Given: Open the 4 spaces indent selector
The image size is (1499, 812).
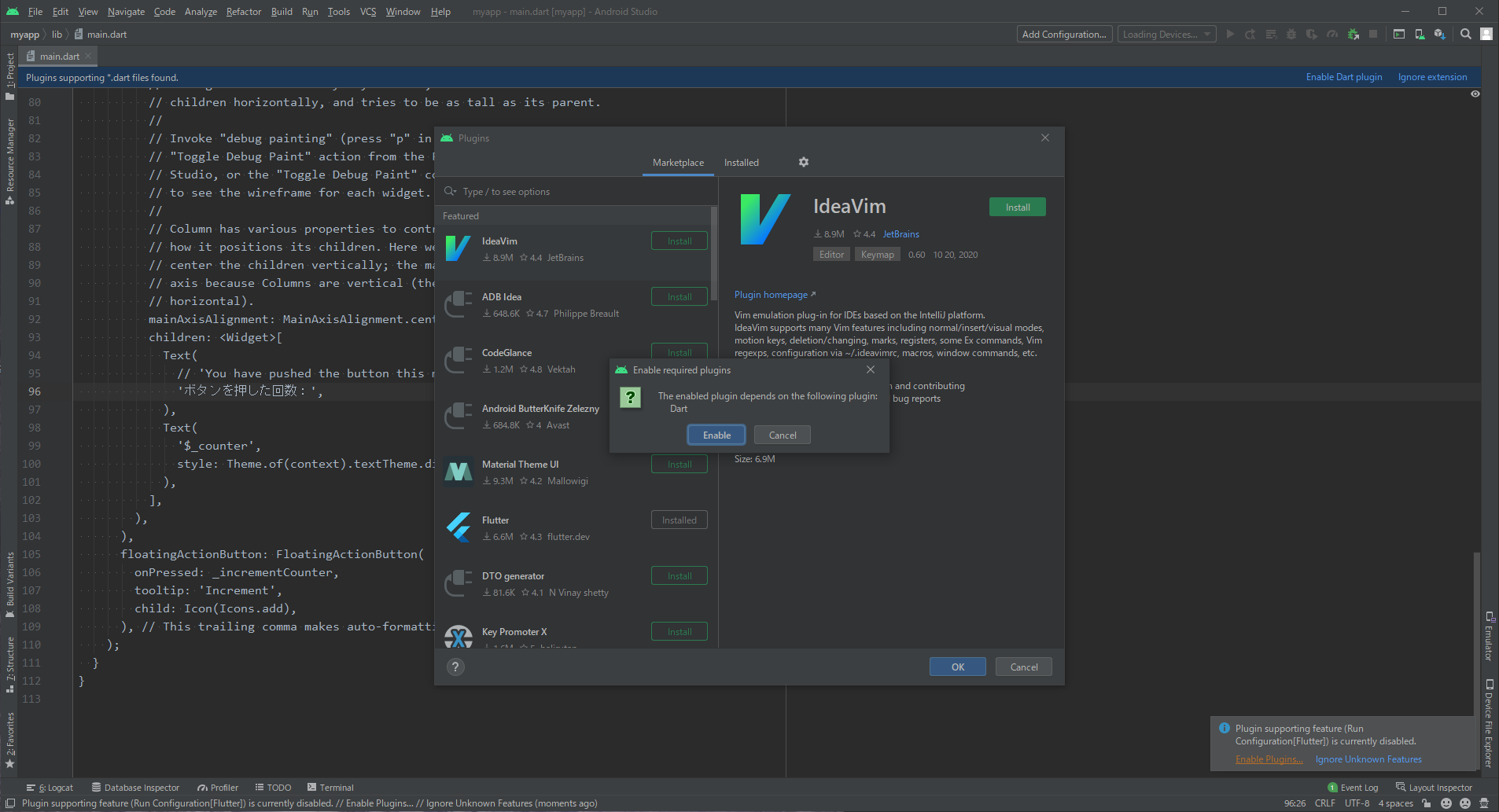Looking at the screenshot, I should 1395,803.
